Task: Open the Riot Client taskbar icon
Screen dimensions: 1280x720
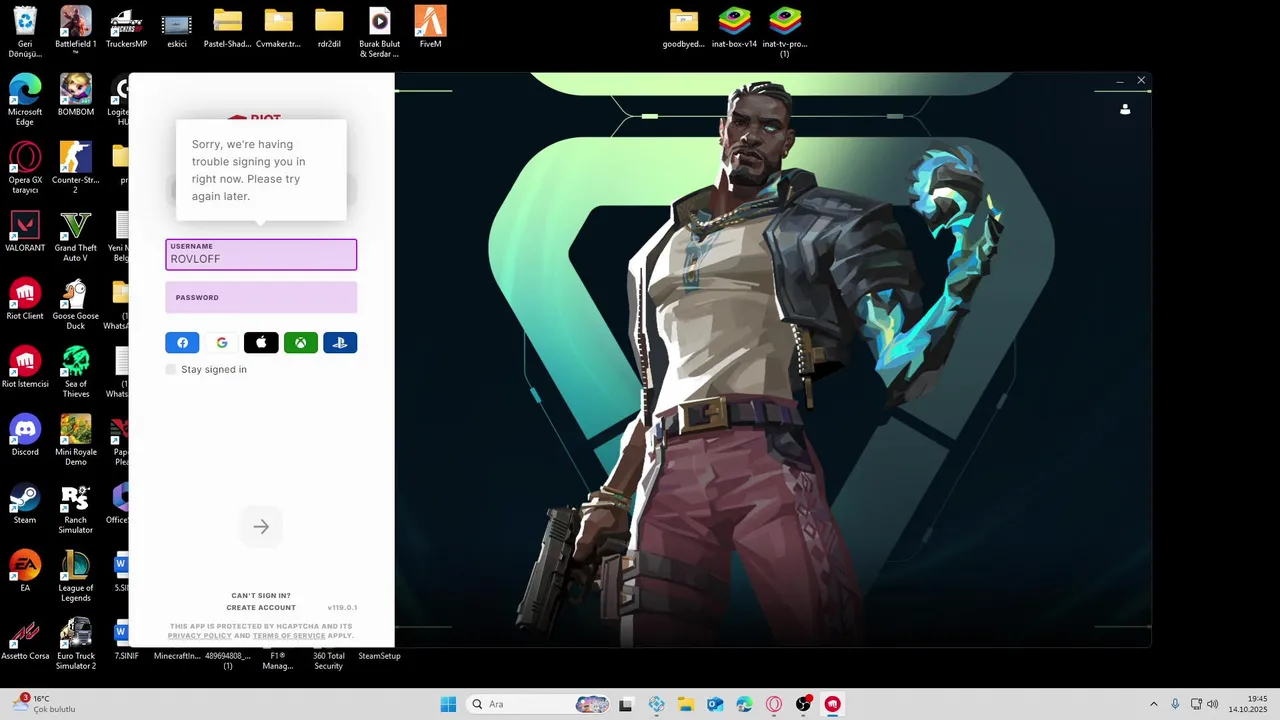Action: coord(832,704)
